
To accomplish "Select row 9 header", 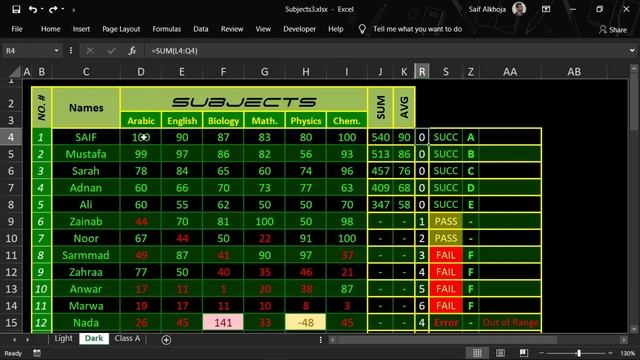I will (11, 221).
